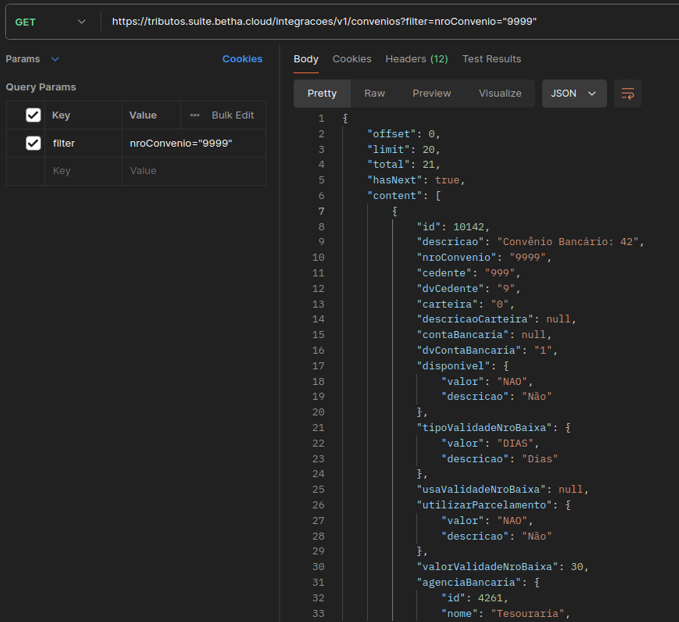
Task: Open the Cookies link beside Params
Action: coord(242,59)
